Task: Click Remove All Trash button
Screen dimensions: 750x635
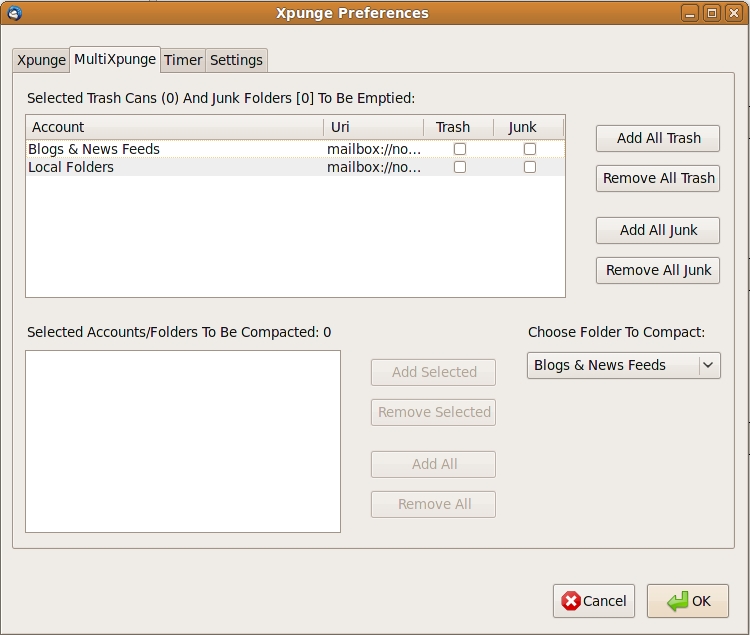Action: 658,178
